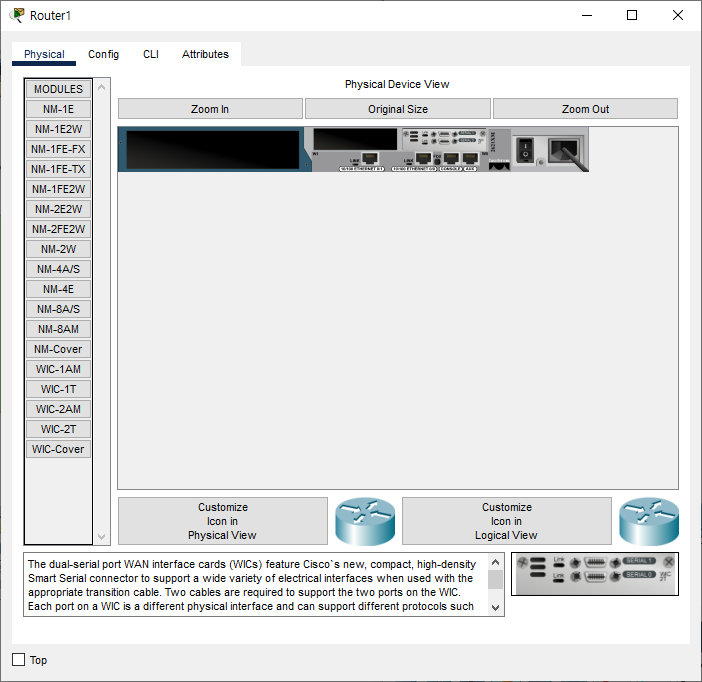Click the power cable socket on router
Viewport: 702px width, 682px height.
click(x=565, y=151)
